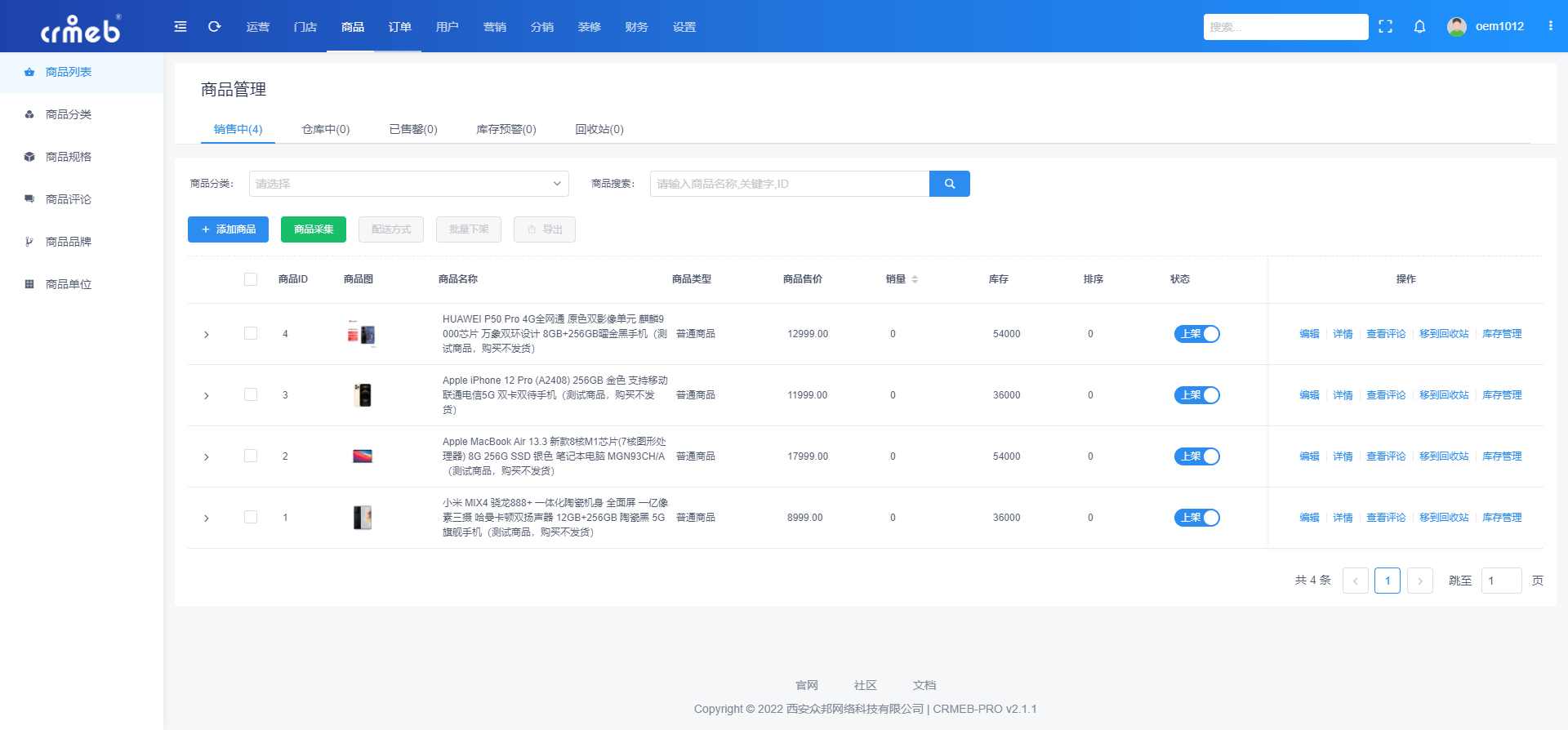Click 查看评论 for MacBook Air
The height and width of the screenshot is (730, 1568).
tap(1386, 456)
